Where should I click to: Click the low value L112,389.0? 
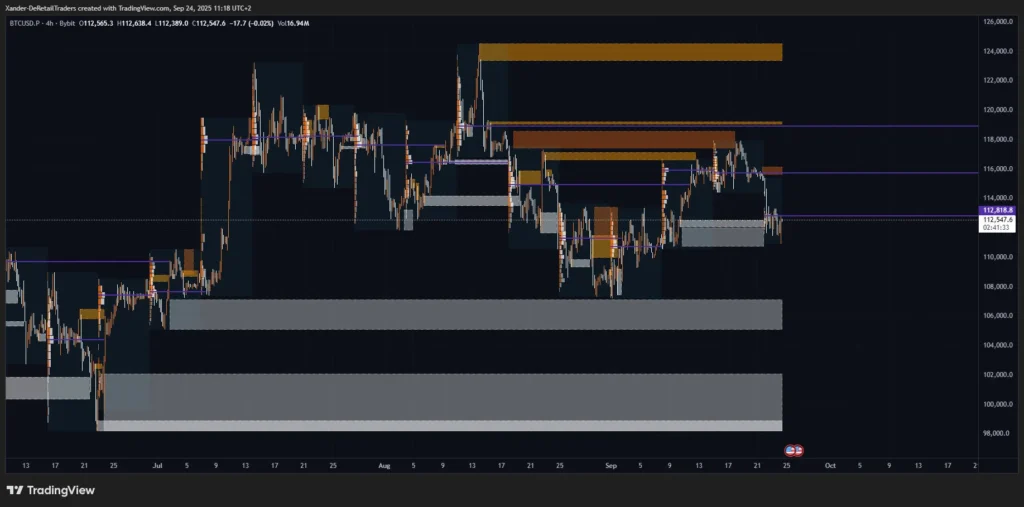172,24
